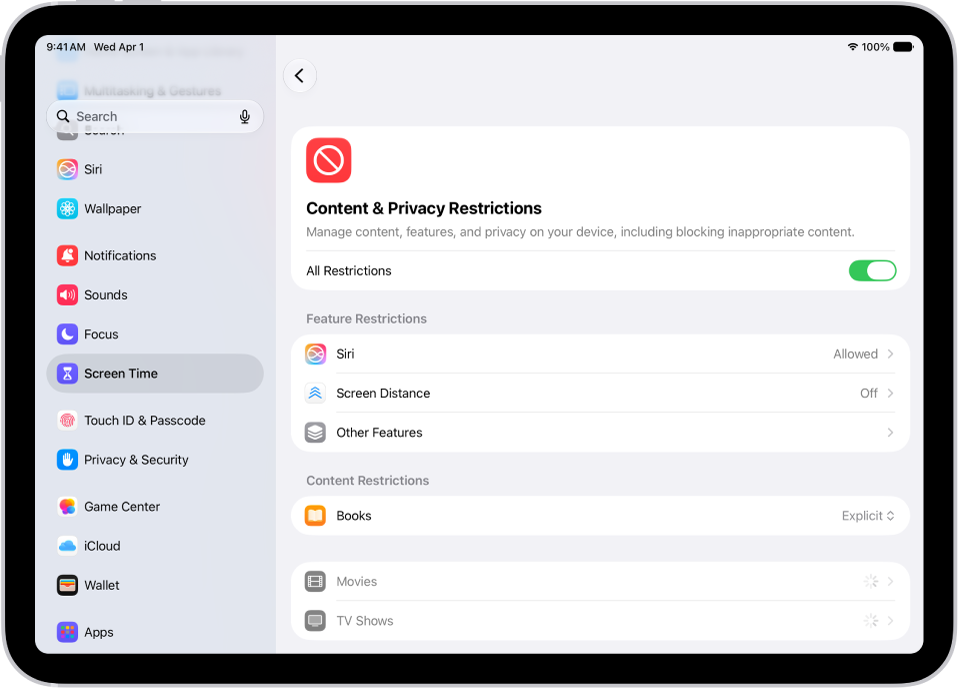
Task: Click the 'Allowed' value in Siri row
Action: coord(856,354)
